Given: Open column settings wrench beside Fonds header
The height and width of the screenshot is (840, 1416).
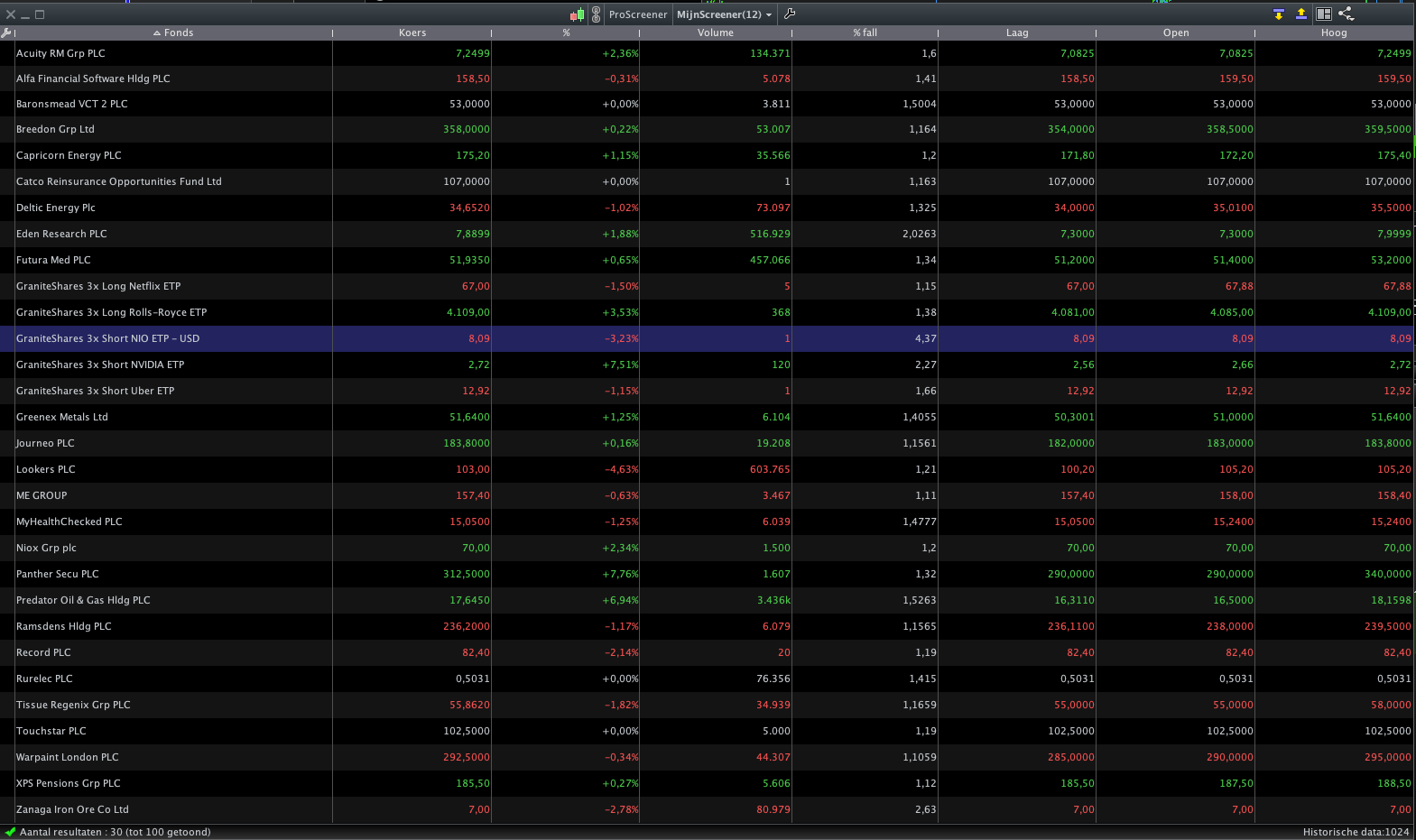Looking at the screenshot, I should click(6, 32).
